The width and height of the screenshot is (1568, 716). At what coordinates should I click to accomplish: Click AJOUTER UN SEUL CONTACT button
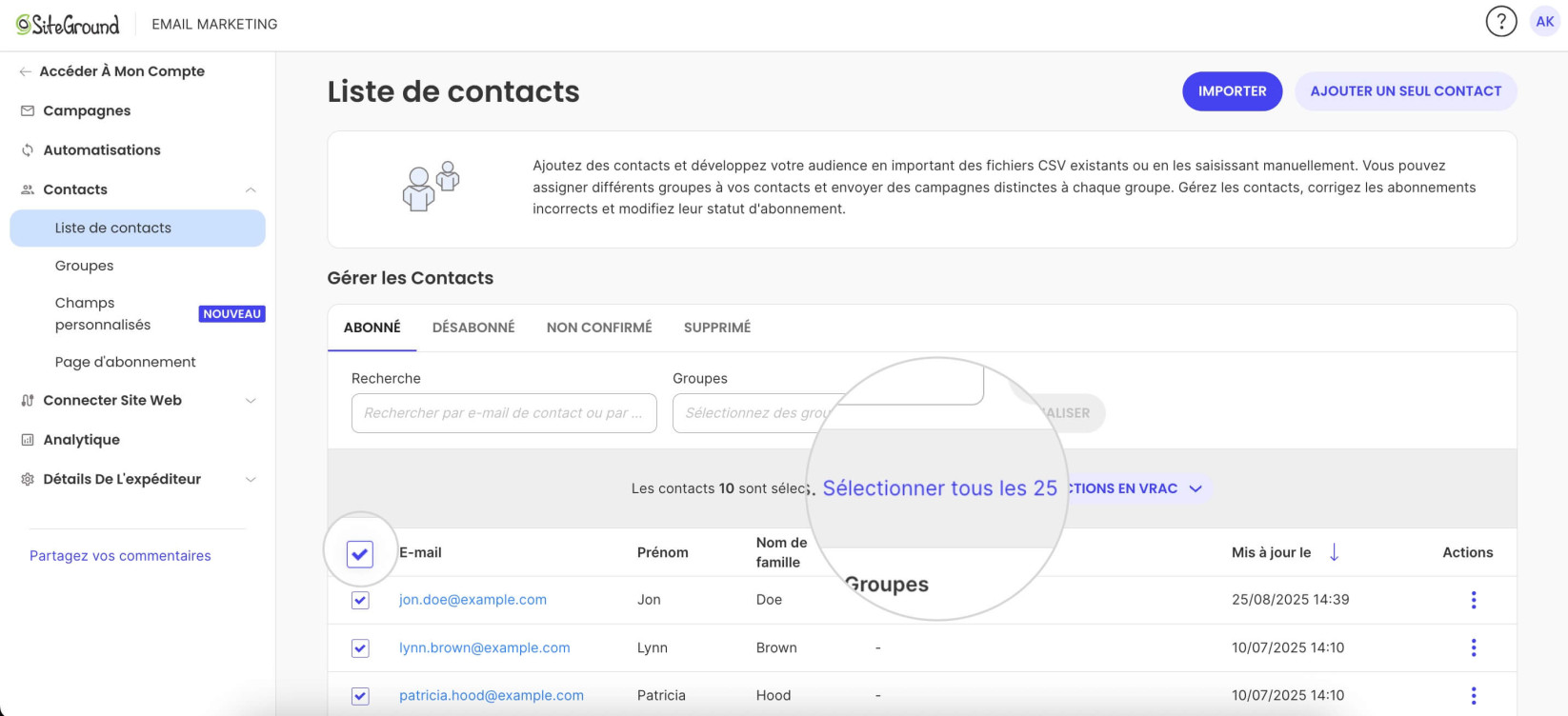pyautogui.click(x=1406, y=91)
